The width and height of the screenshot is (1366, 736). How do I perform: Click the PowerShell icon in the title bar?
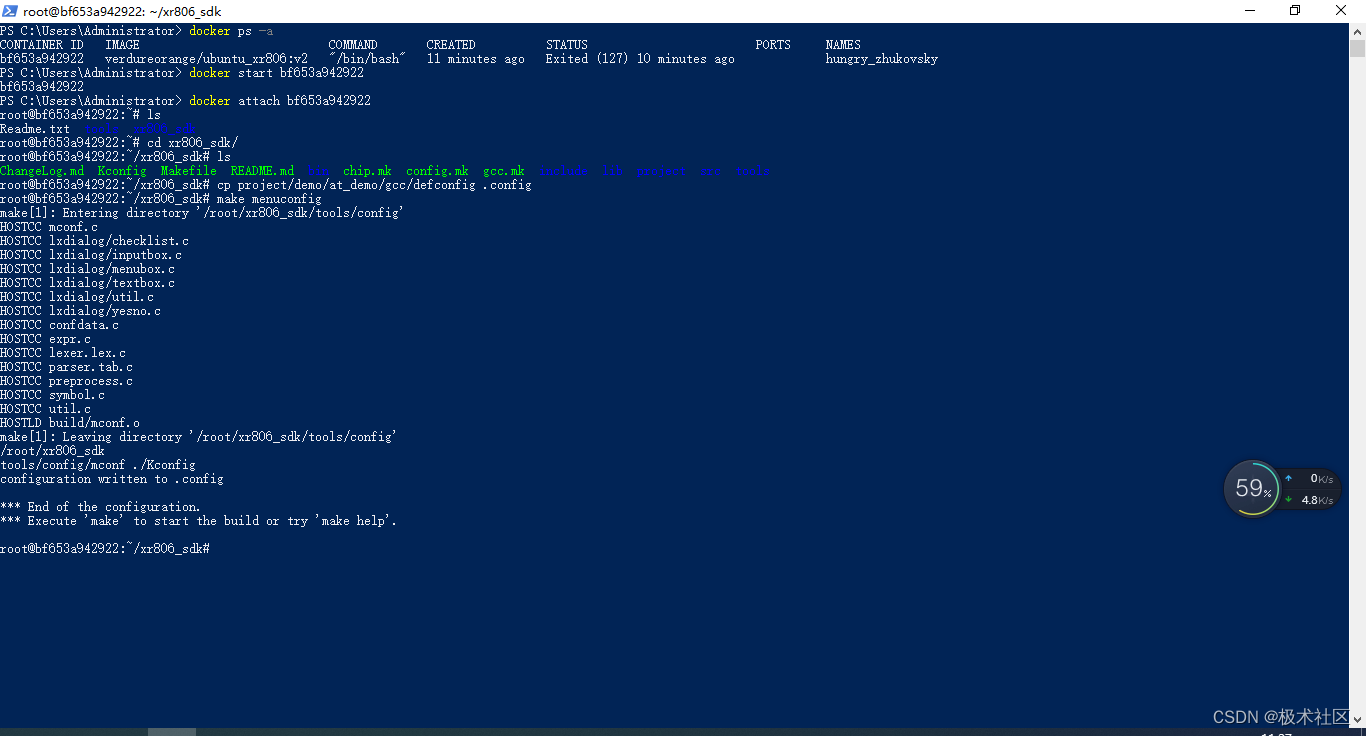point(11,11)
